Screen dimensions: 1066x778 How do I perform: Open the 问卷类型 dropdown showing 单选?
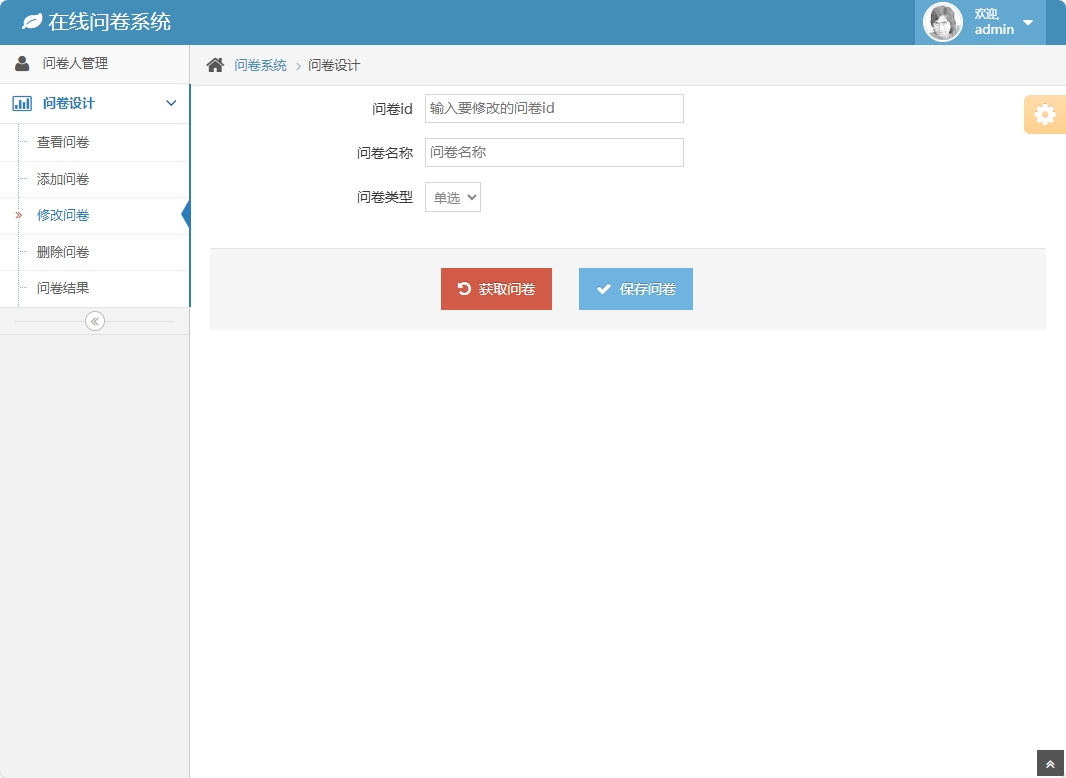pos(452,197)
